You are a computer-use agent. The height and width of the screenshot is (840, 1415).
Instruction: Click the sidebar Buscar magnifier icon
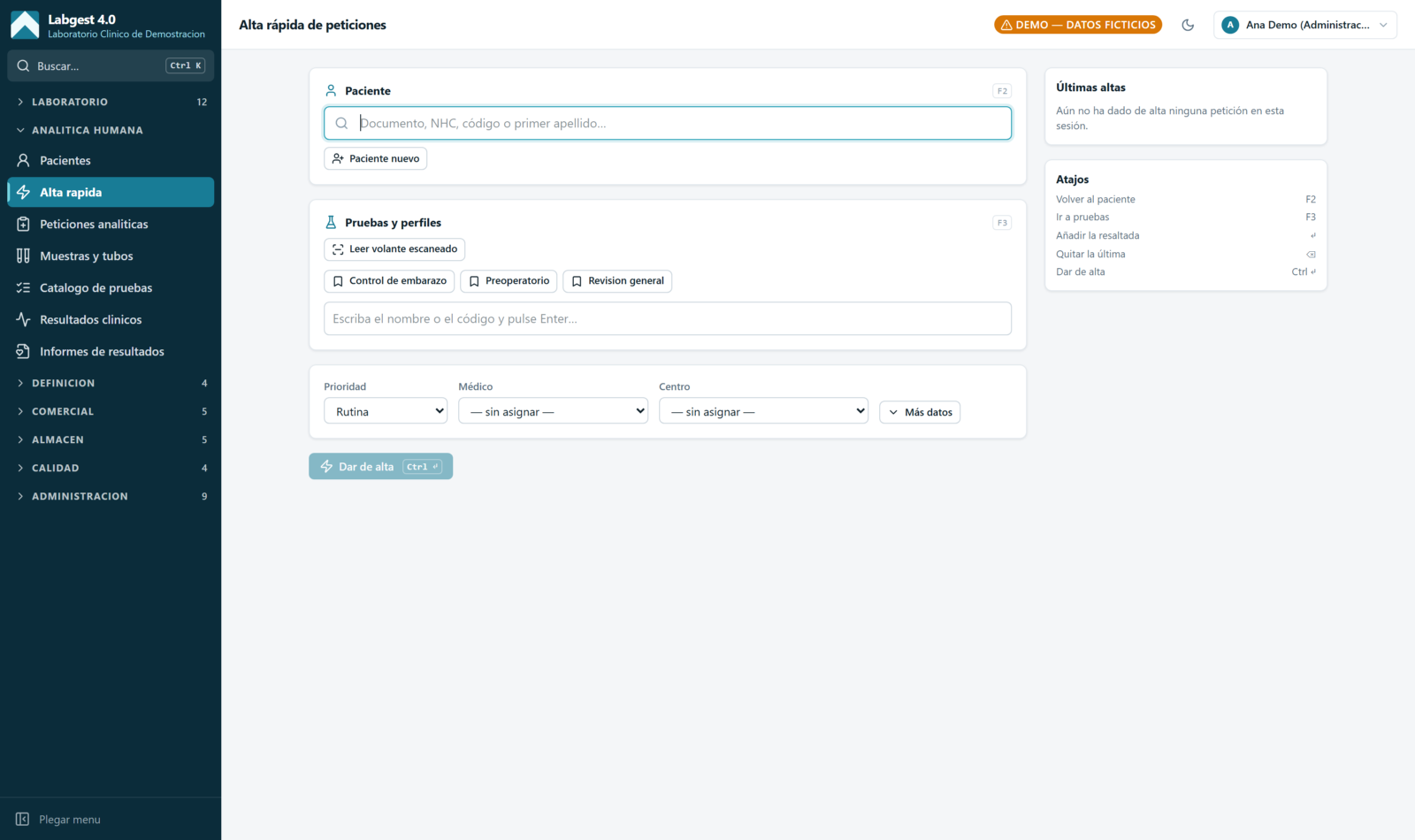point(24,65)
